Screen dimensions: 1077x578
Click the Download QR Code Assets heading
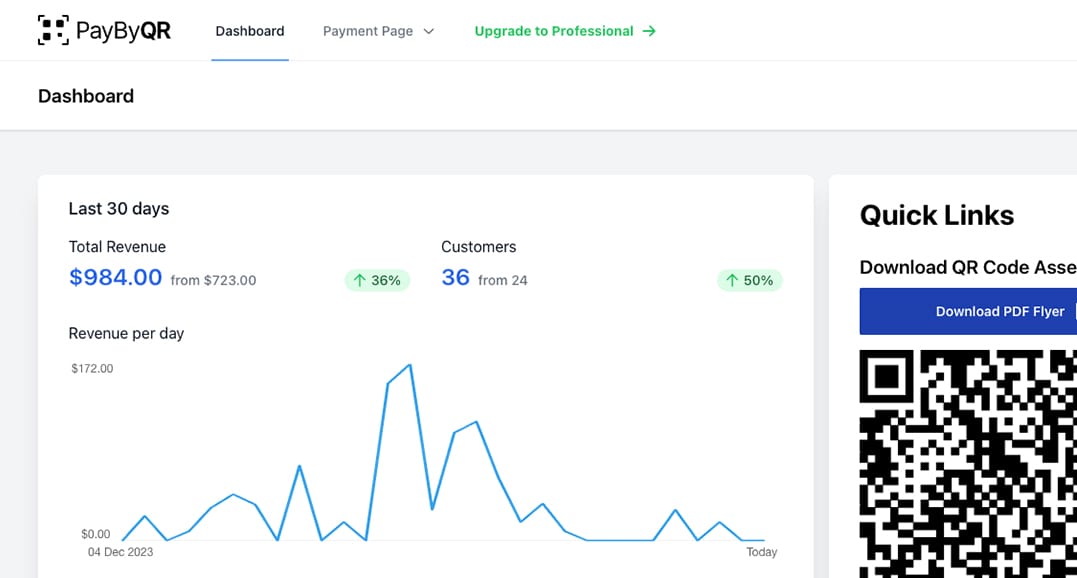[968, 267]
